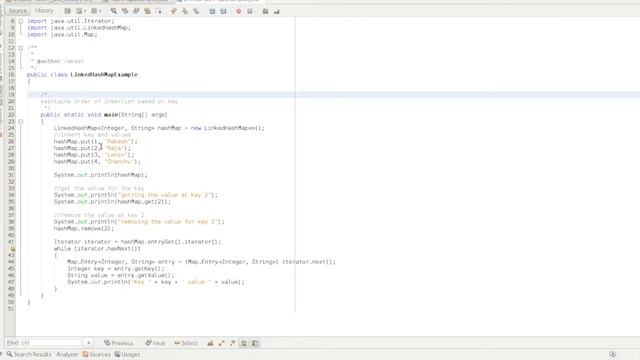
Task: Click the 'import java.util.Iterator;' line
Action: pos(71,21)
